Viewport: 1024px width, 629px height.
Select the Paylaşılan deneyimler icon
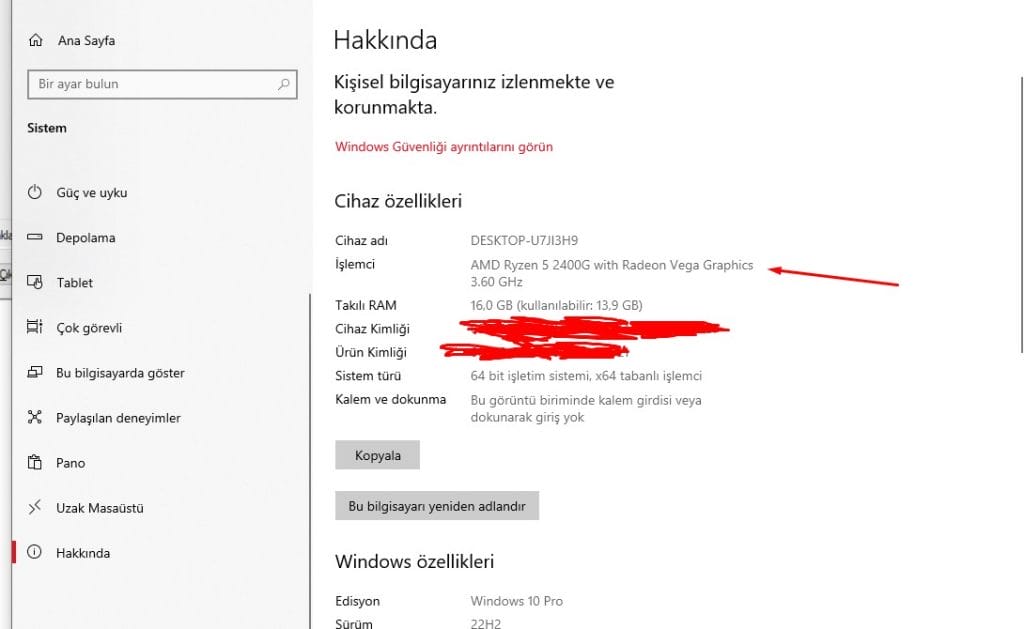35,418
